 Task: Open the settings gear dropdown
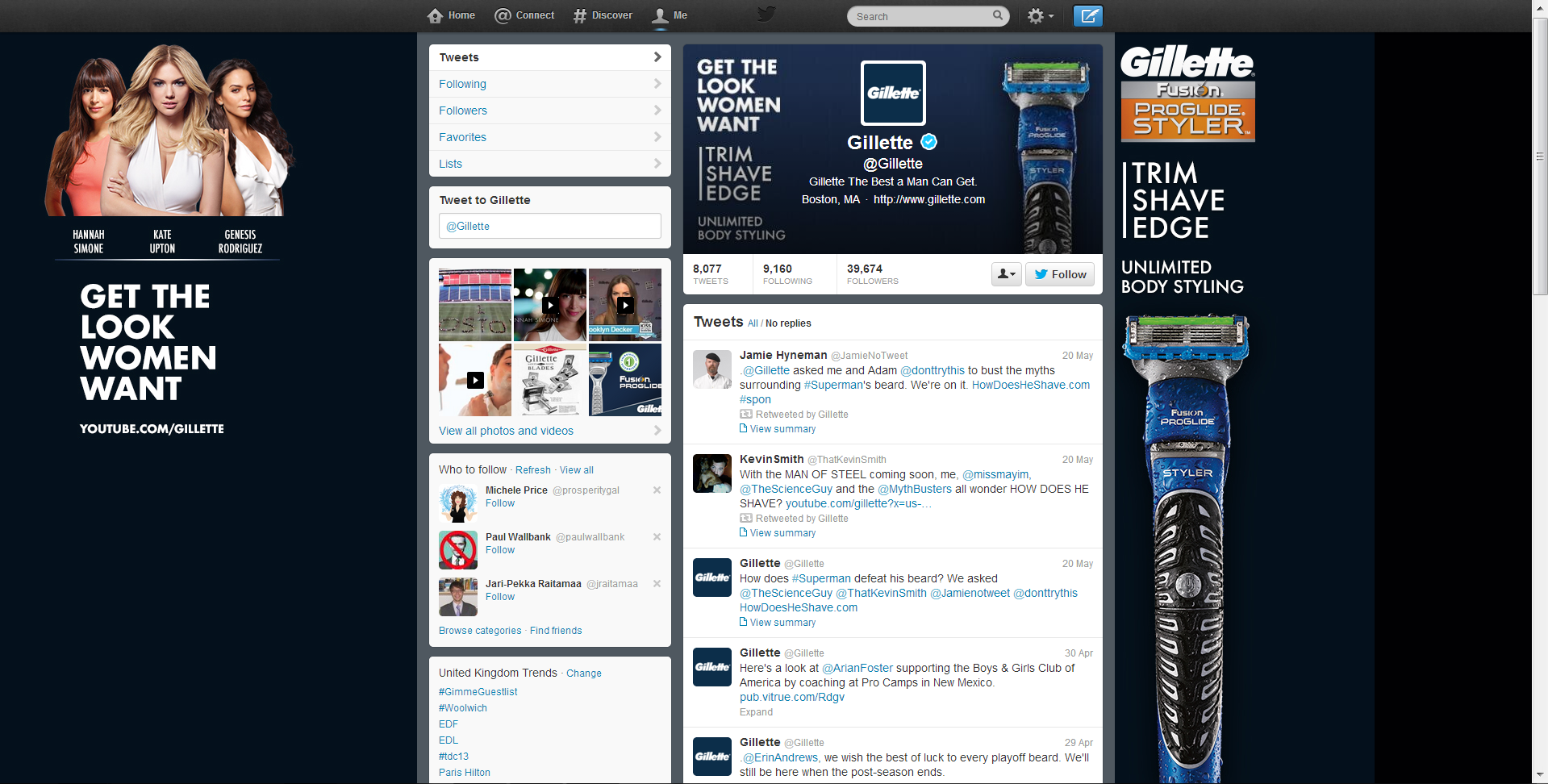(x=1040, y=16)
